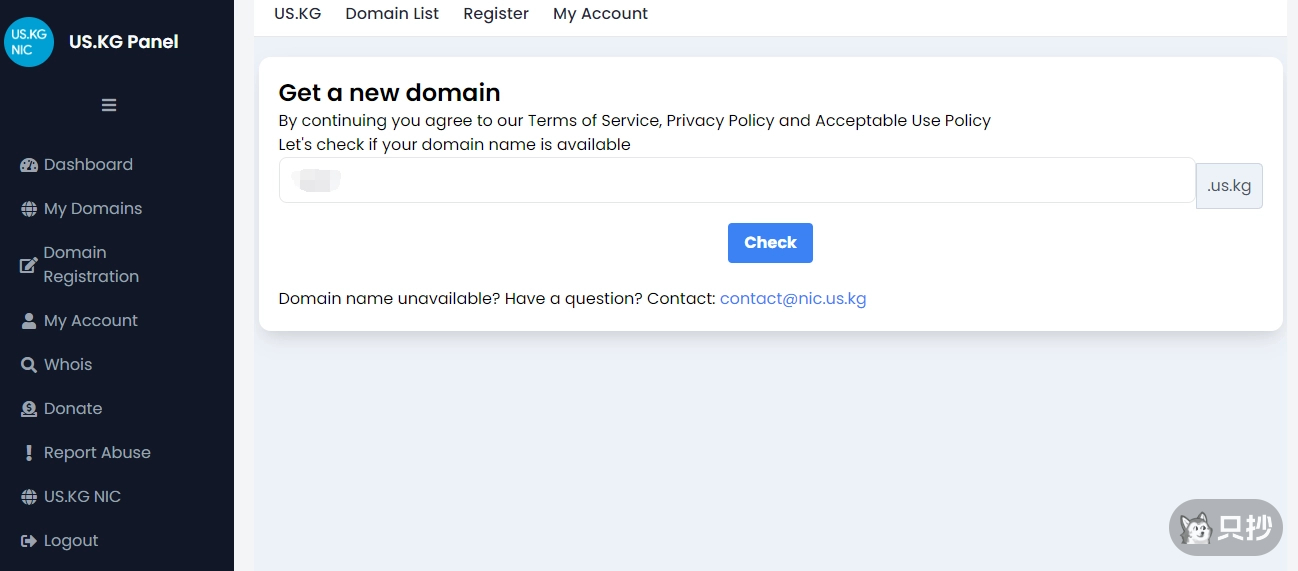Focus the domain name input field
1298x571 pixels.
[x=737, y=181]
